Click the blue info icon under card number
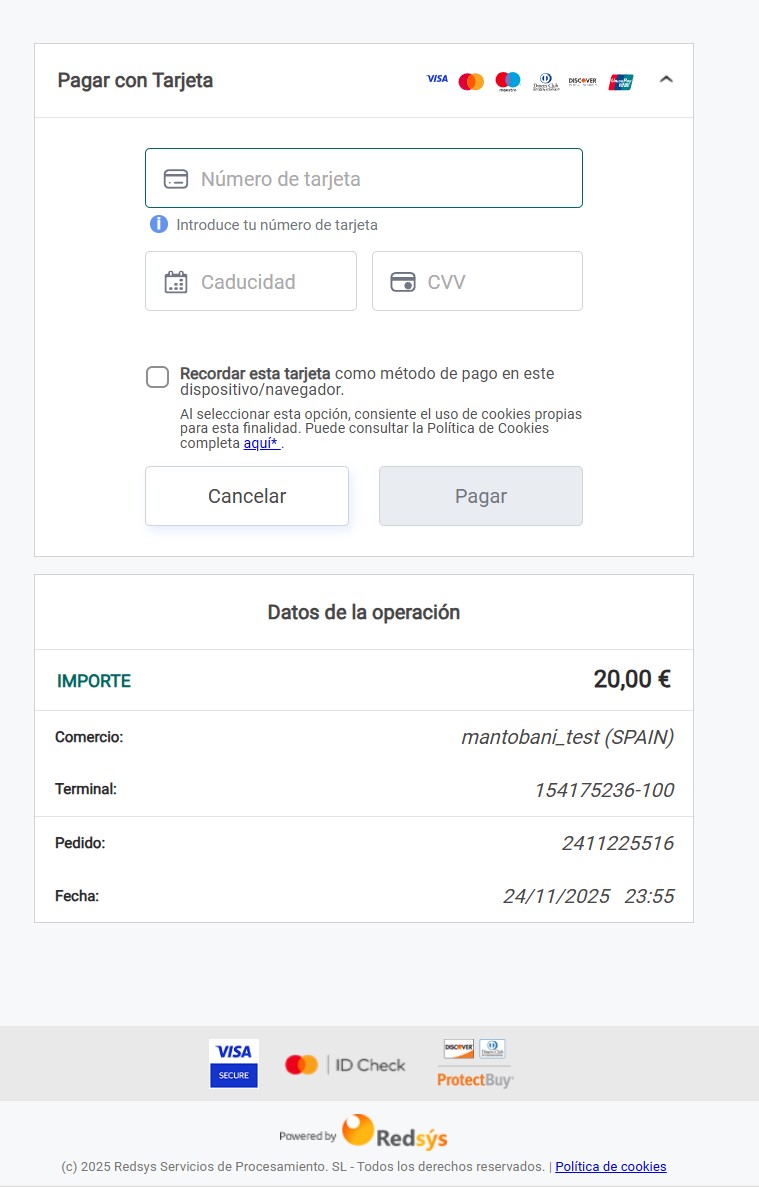The image size is (759, 1187). [x=158, y=224]
